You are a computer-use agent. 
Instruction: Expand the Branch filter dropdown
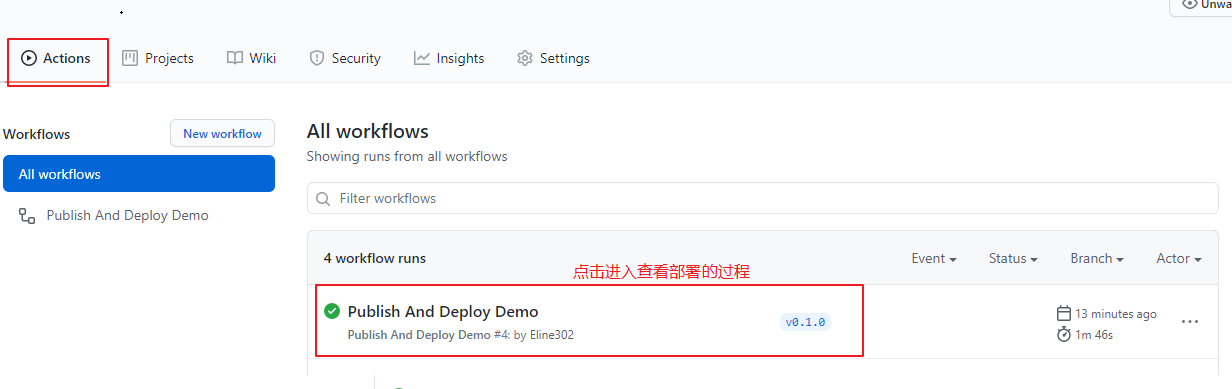pyautogui.click(x=1097, y=258)
